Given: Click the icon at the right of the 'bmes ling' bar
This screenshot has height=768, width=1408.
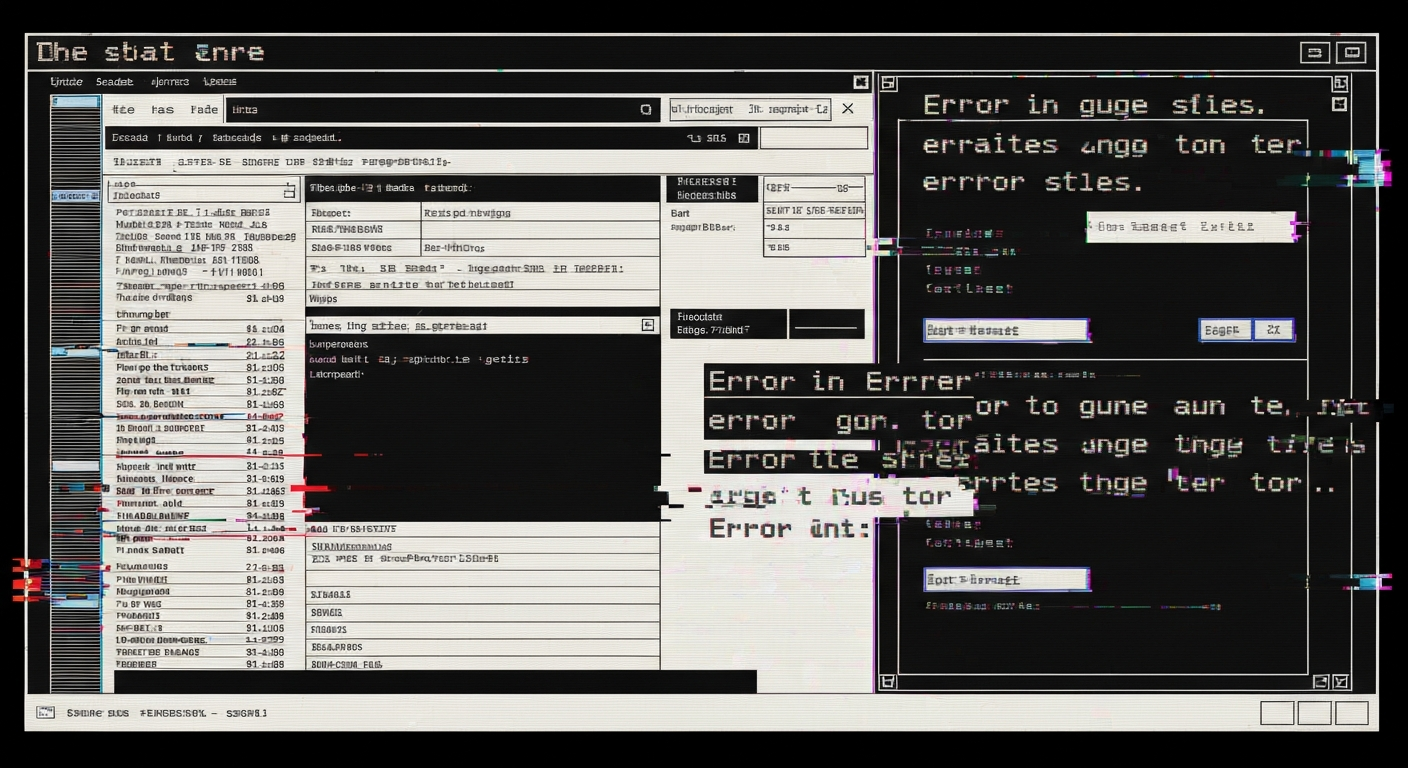Looking at the screenshot, I should coord(648,325).
